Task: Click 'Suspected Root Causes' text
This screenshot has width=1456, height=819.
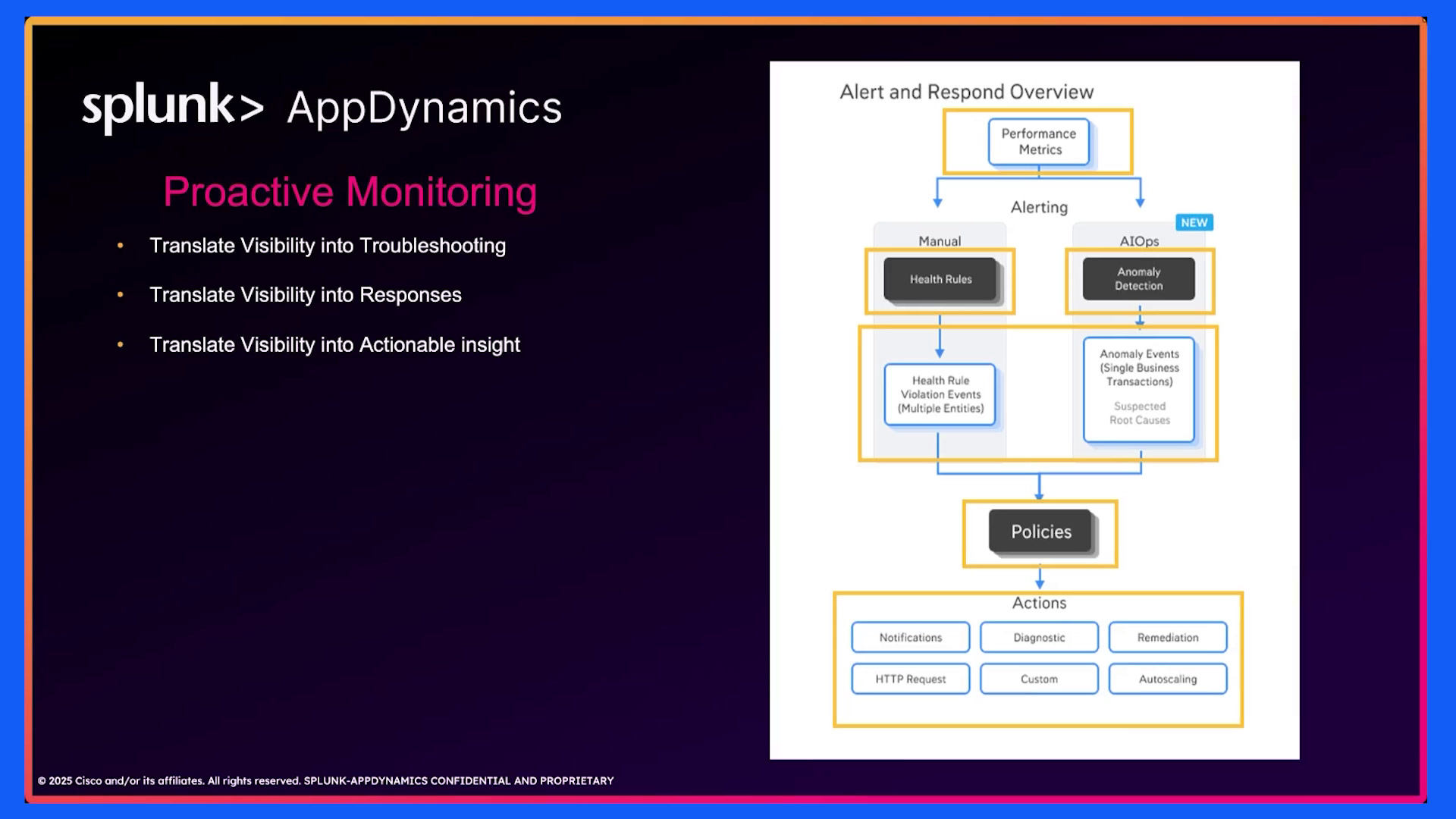Action: (1139, 413)
